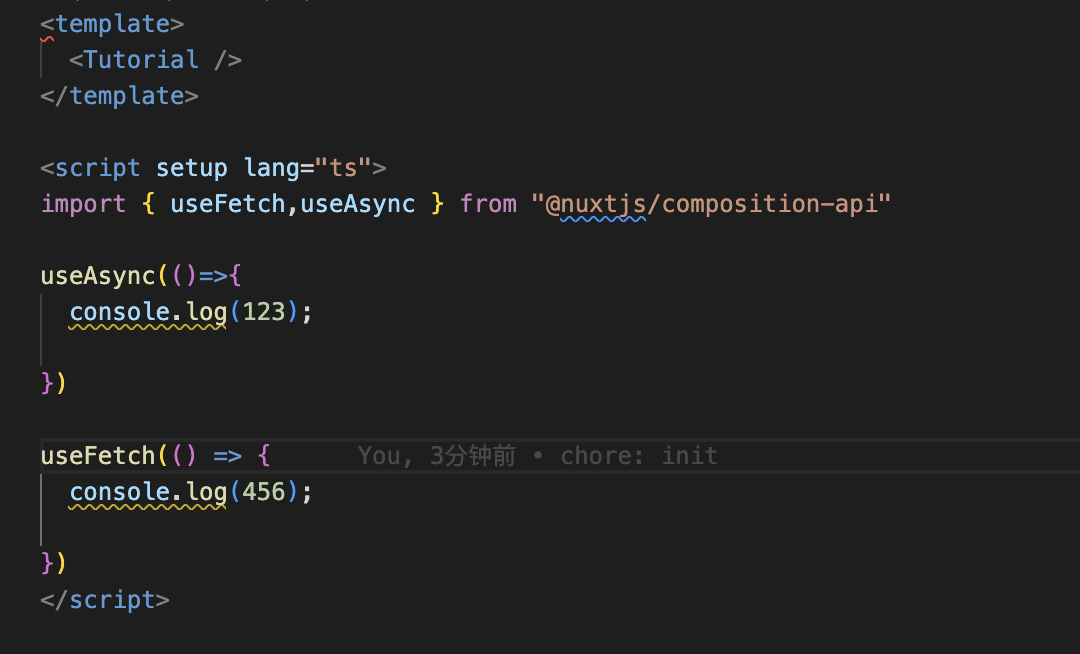The width and height of the screenshot is (1080, 654).
Task: Click the number 123
Action: coord(264,312)
